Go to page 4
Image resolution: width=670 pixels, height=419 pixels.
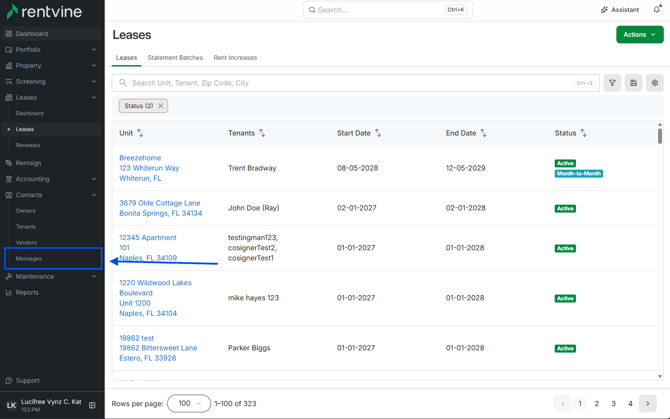pyautogui.click(x=630, y=404)
